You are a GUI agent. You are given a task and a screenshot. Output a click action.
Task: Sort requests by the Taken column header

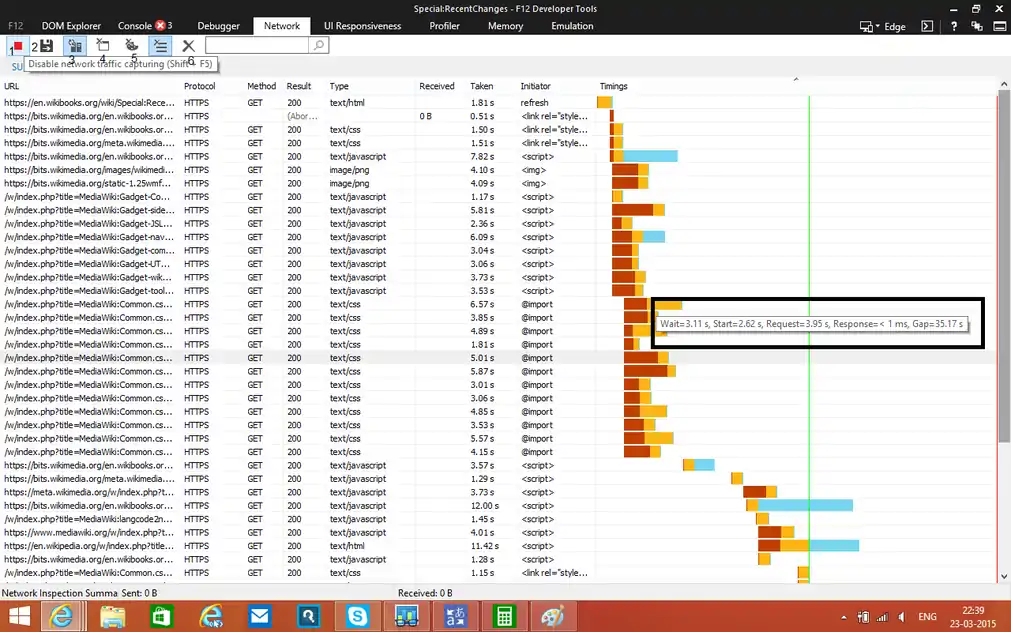(x=481, y=87)
